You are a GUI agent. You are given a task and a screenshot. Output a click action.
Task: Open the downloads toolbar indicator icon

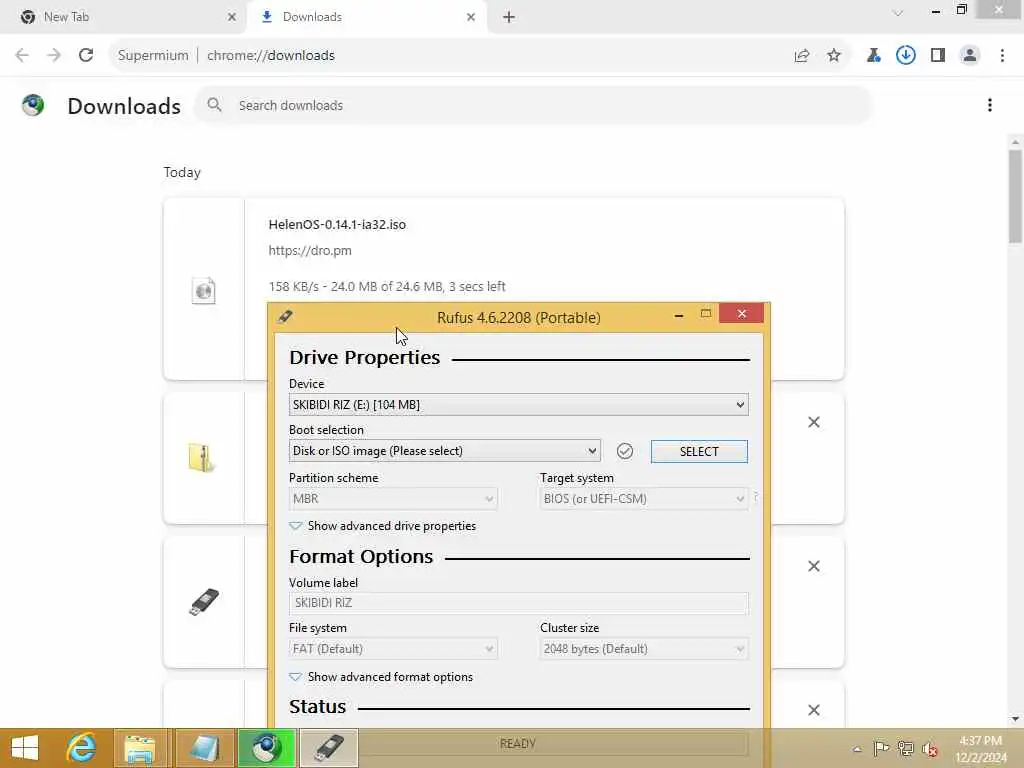click(906, 56)
